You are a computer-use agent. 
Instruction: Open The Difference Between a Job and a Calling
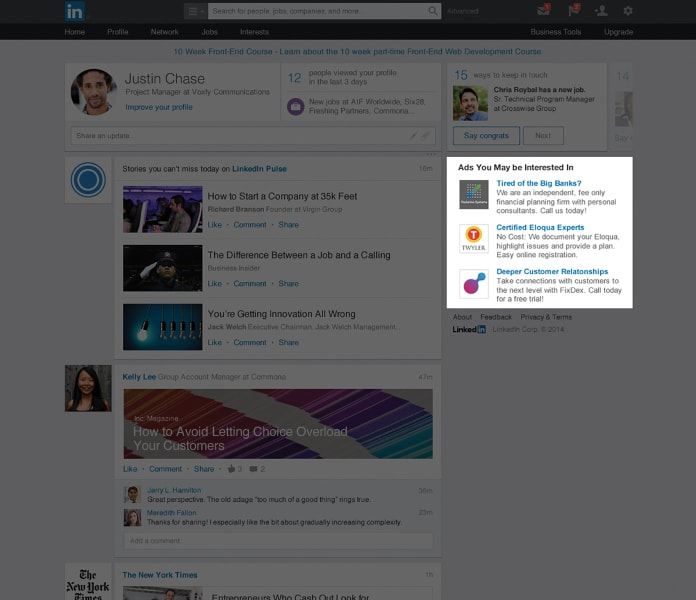click(x=299, y=255)
